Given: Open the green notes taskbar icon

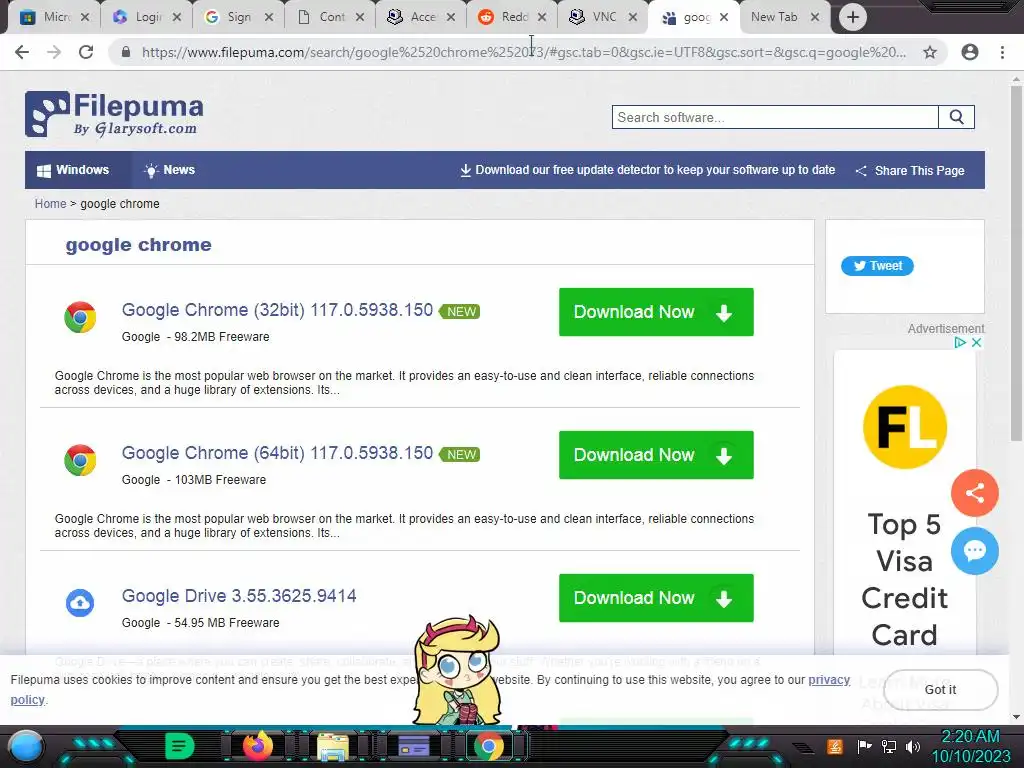Looking at the screenshot, I should (x=180, y=746).
